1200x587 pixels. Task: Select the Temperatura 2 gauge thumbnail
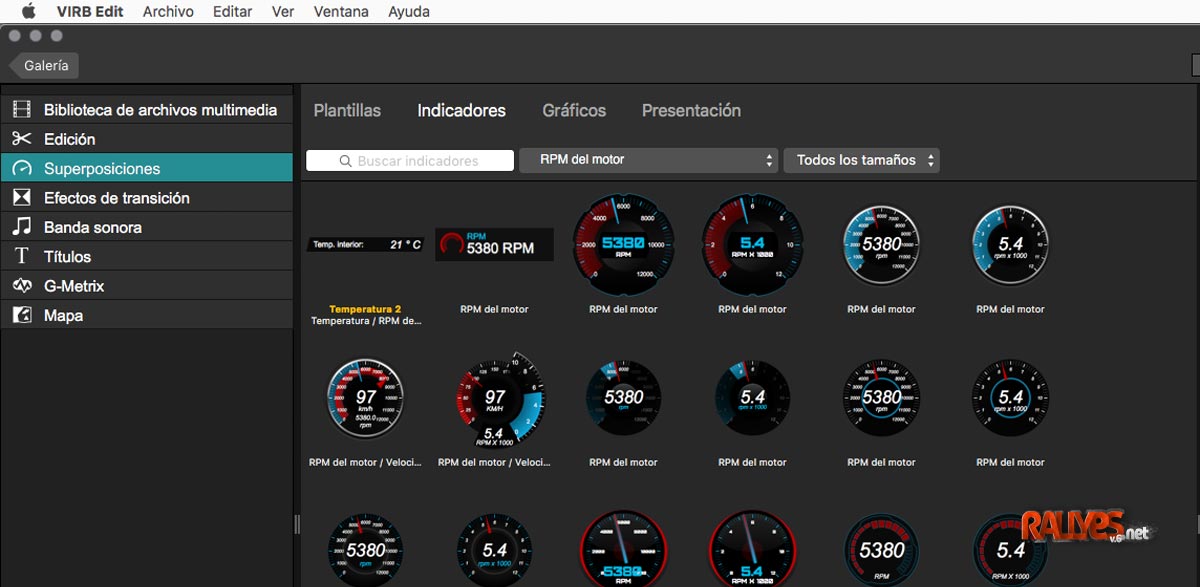365,245
